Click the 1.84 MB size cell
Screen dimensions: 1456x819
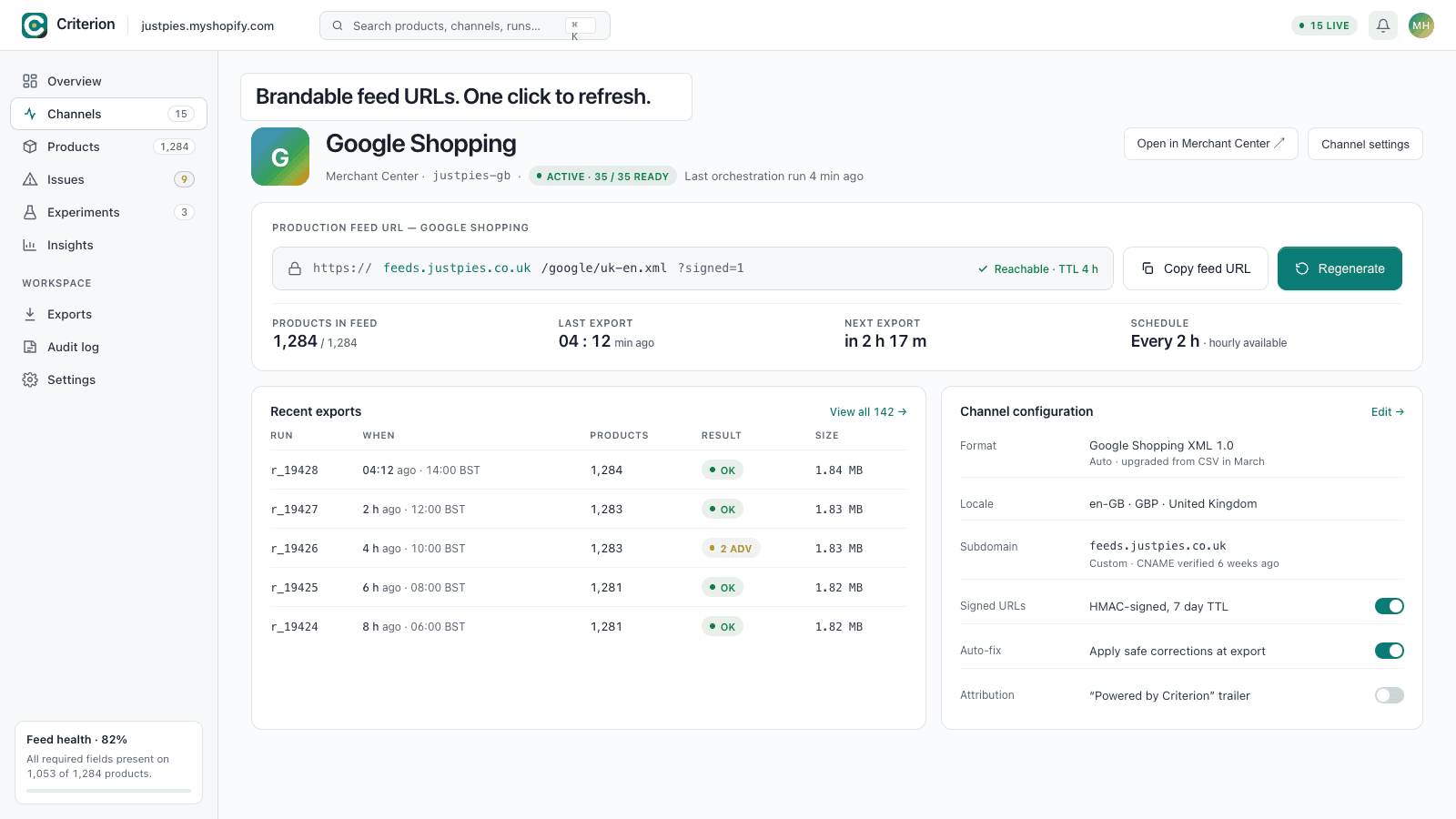839,470
